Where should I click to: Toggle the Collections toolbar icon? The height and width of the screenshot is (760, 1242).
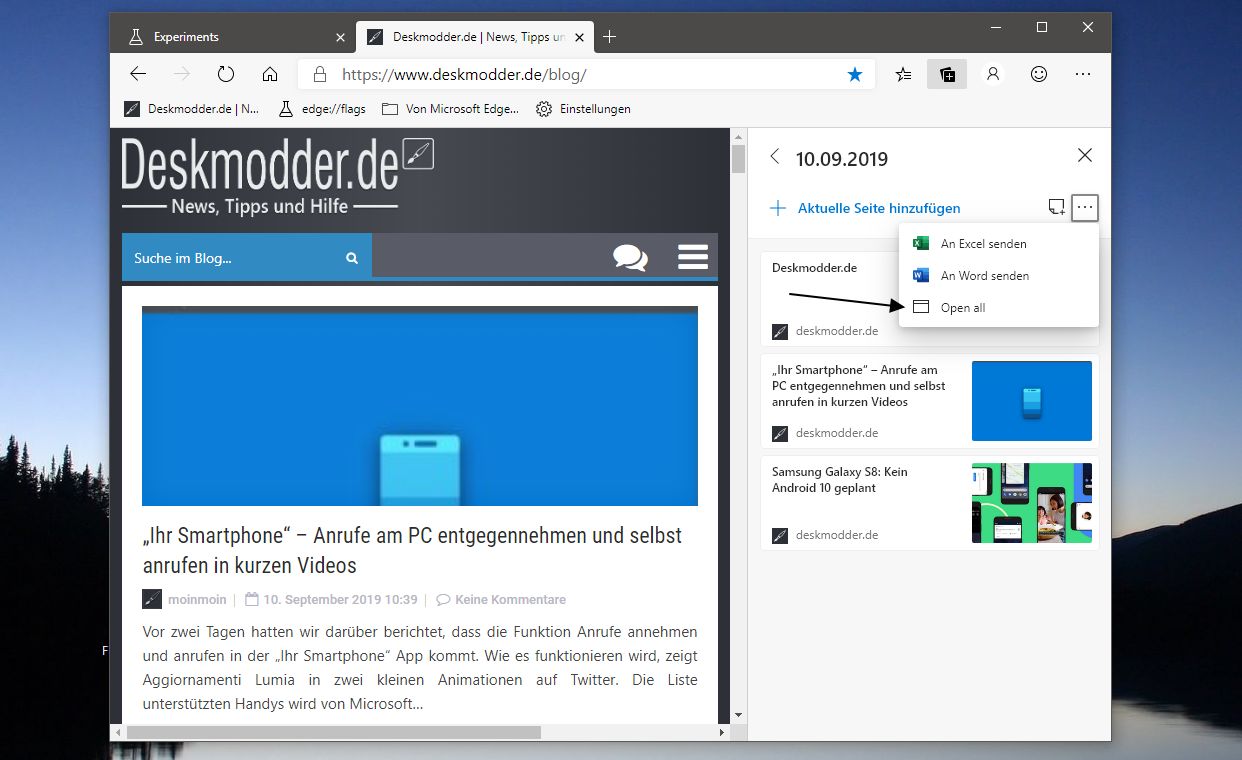[x=946, y=74]
